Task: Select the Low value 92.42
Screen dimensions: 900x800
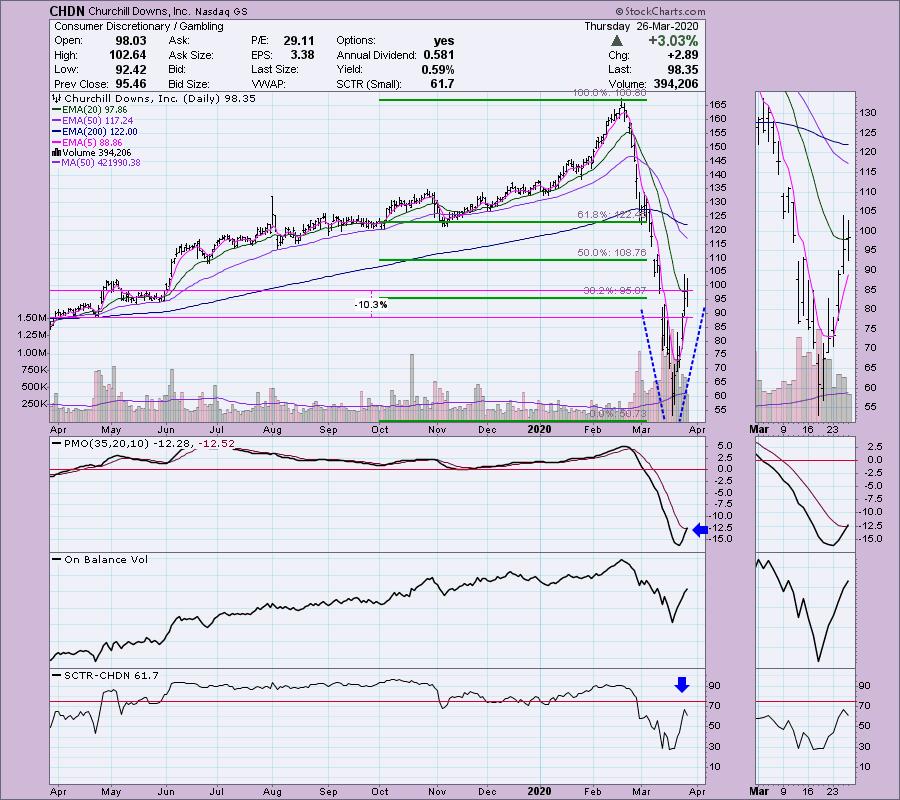Action: point(130,69)
